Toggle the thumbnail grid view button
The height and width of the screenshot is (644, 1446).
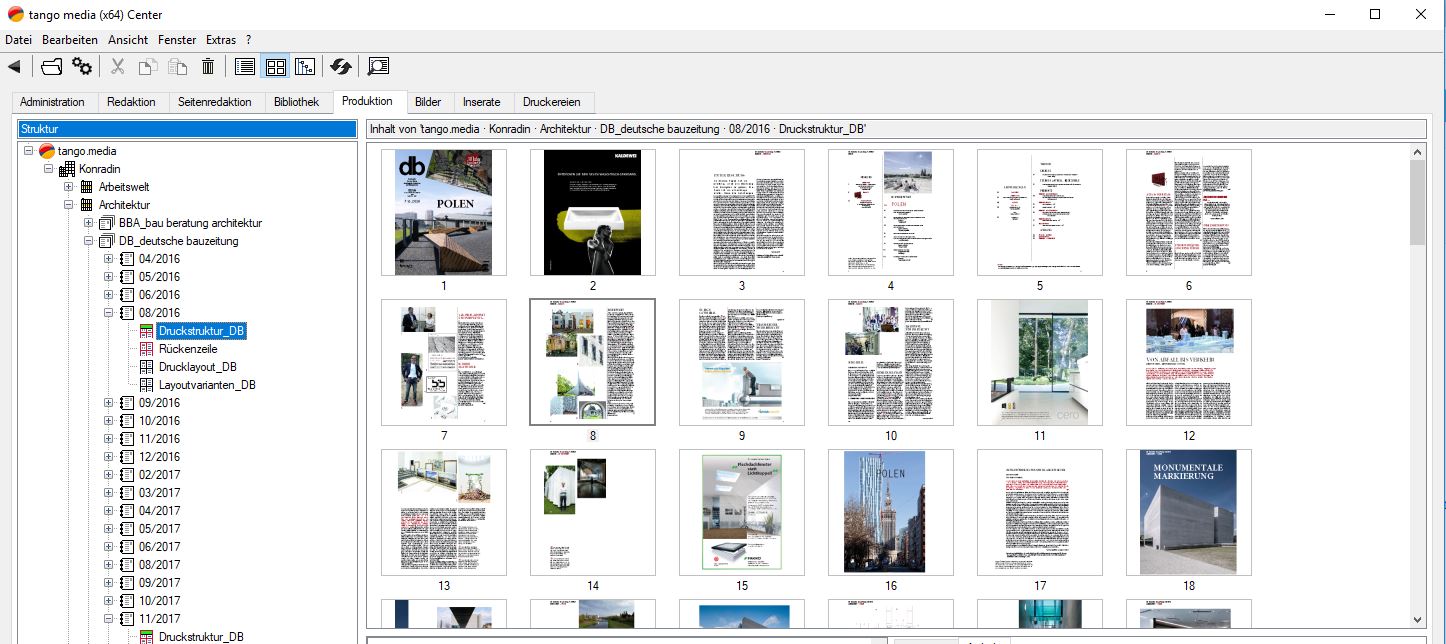(275, 67)
